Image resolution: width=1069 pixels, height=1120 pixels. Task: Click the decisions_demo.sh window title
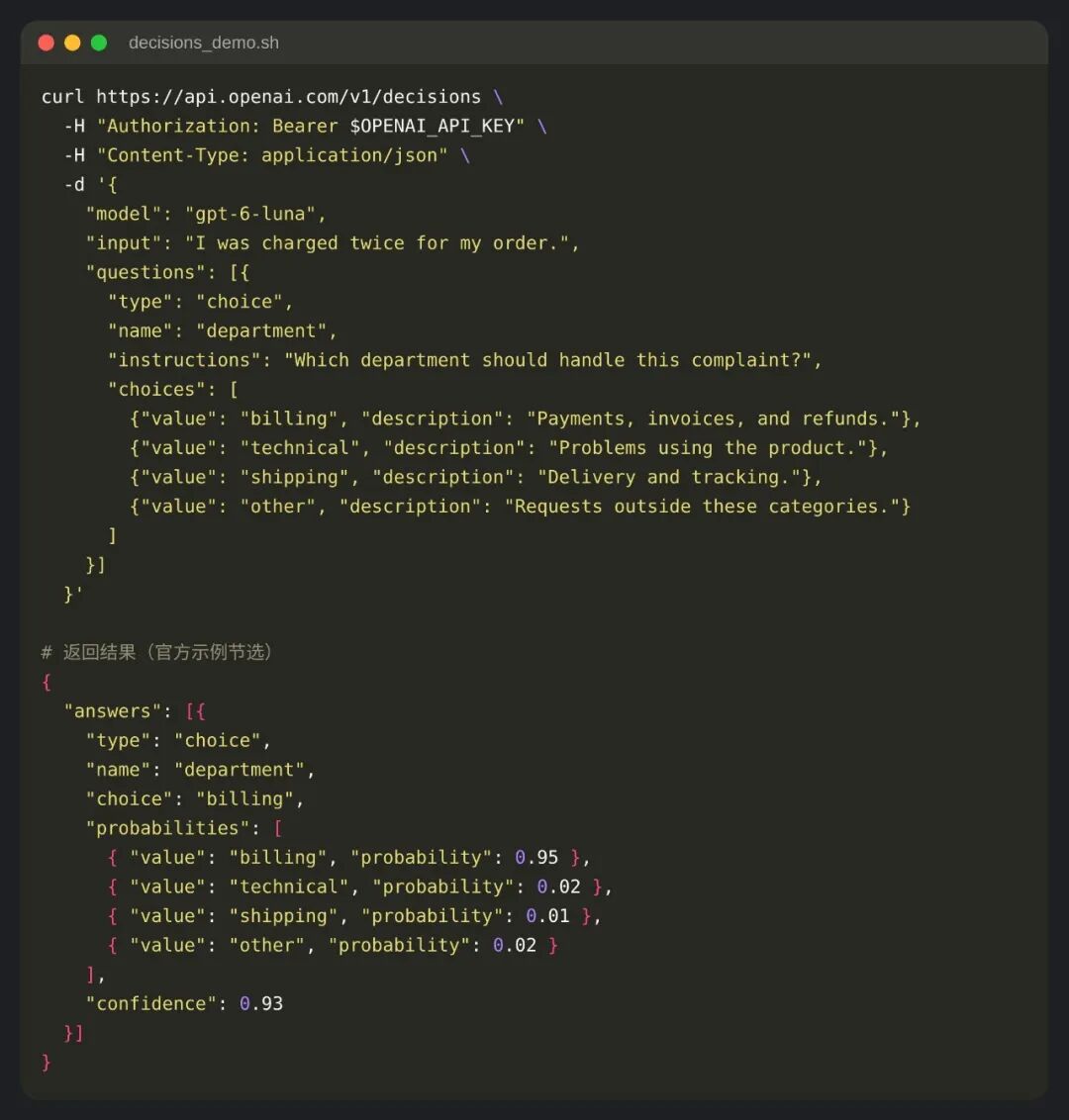pyautogui.click(x=204, y=43)
